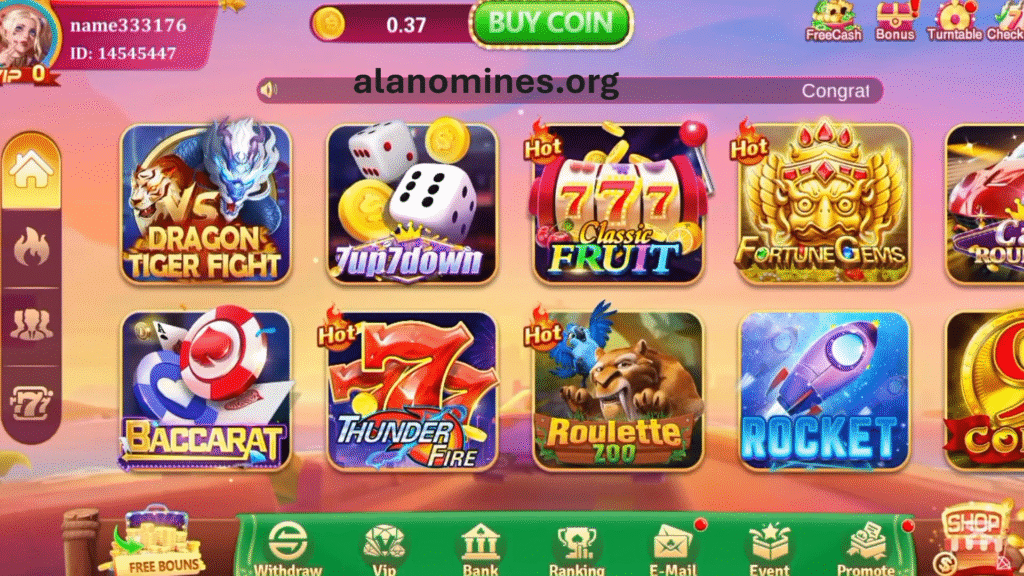Open the Classic Fruit 777 slot
Screen dimensions: 1024x576
pos(618,204)
